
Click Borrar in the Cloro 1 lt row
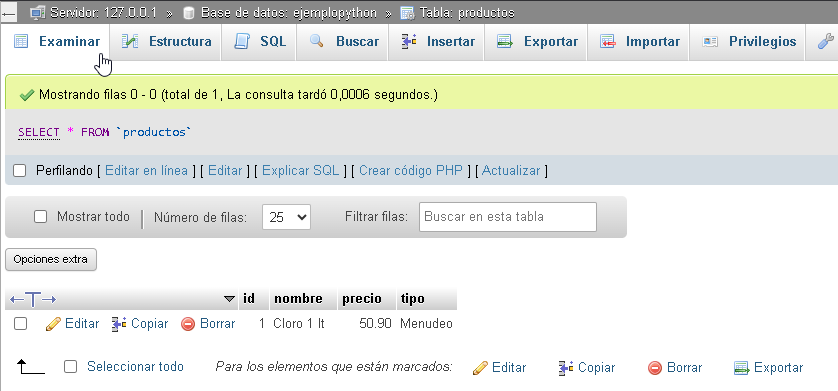pos(218,324)
